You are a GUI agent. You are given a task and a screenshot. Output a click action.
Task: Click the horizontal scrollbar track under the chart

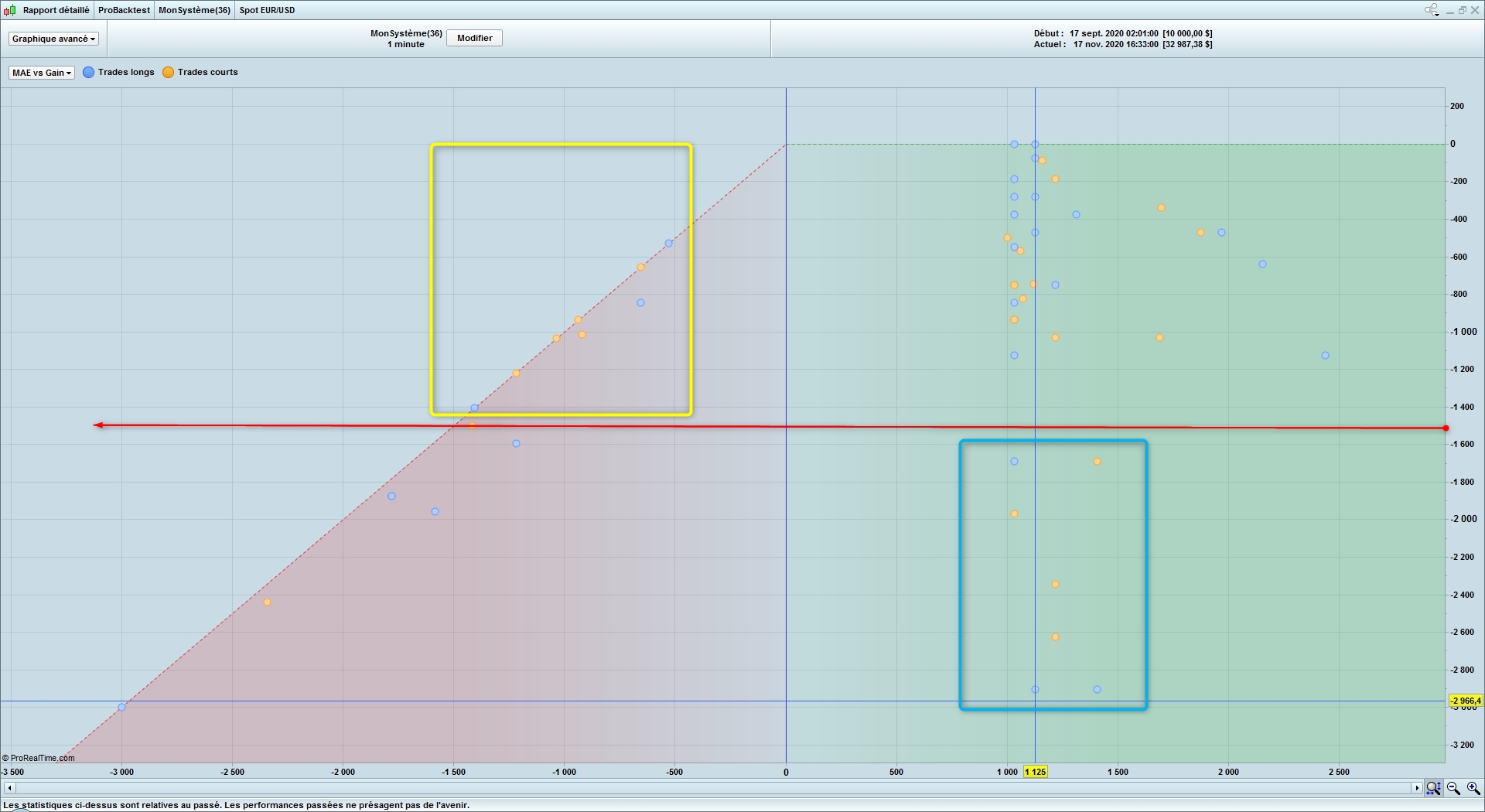(712, 788)
